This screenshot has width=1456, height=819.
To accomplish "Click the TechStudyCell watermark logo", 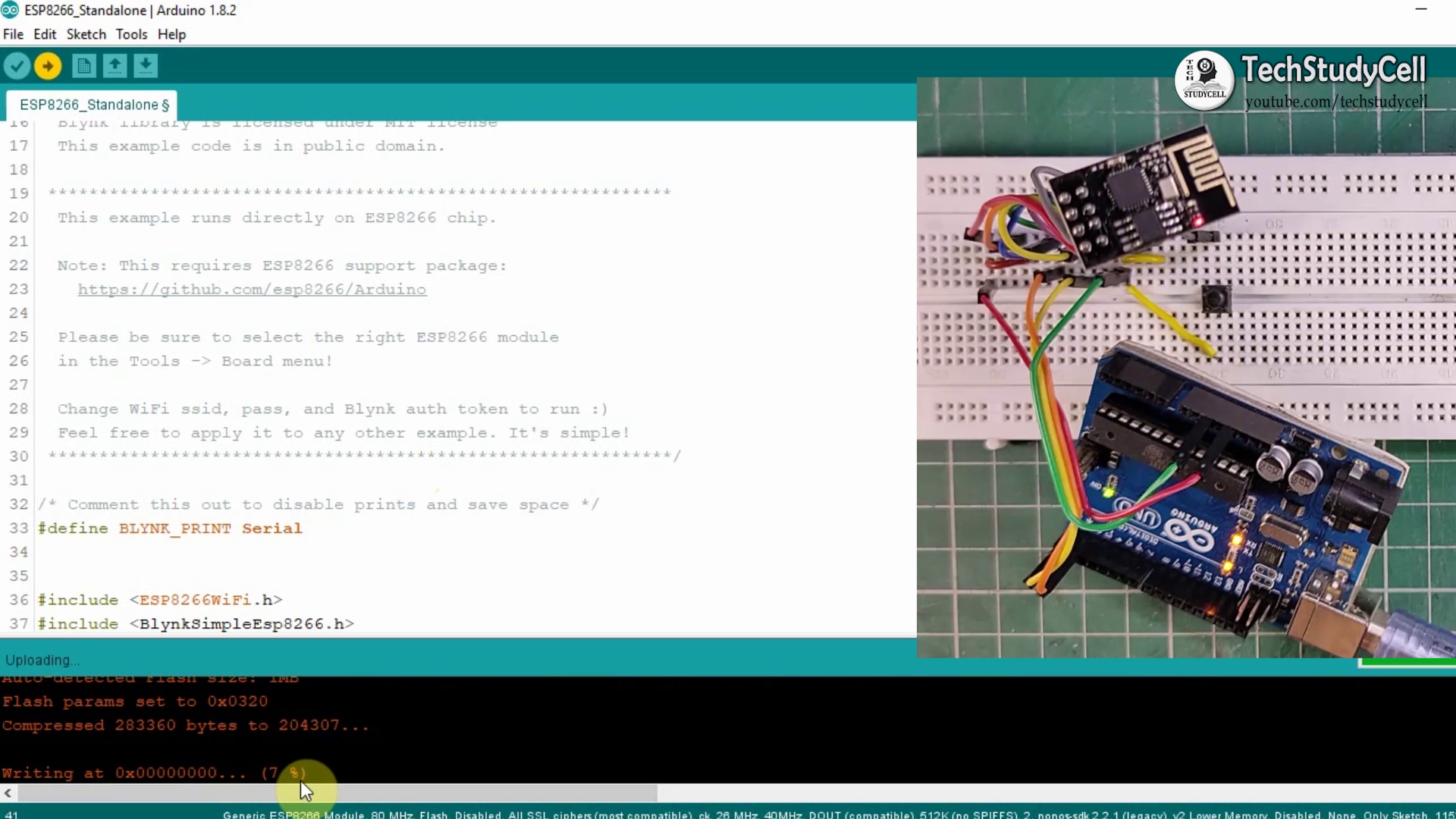I will [1203, 80].
